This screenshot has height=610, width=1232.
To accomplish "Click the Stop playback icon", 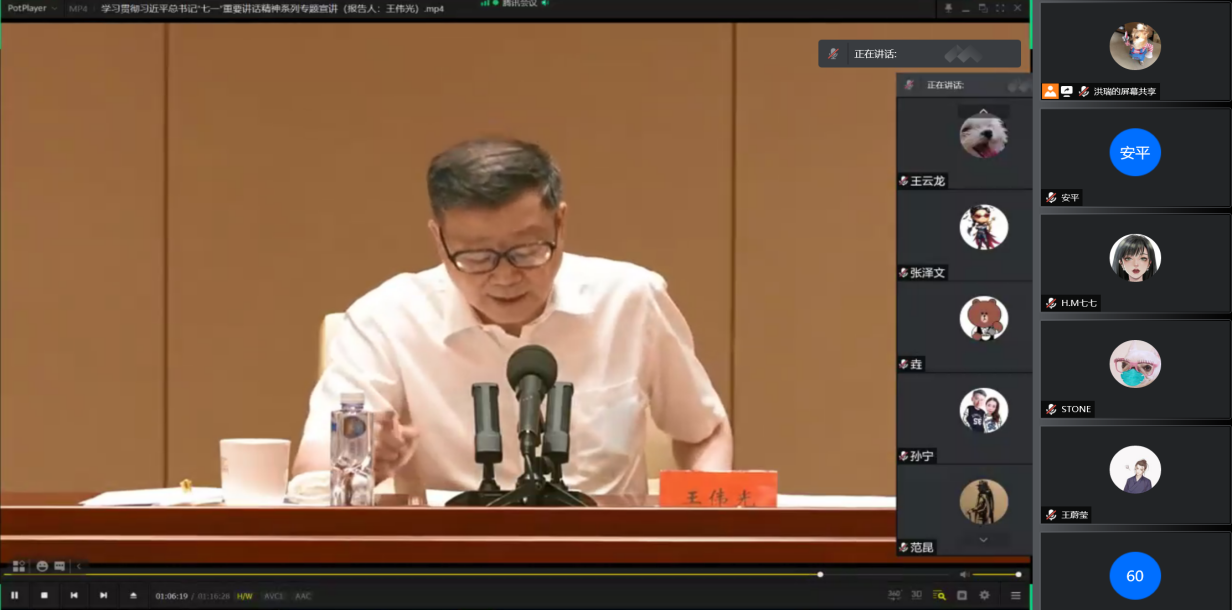I will pyautogui.click(x=42, y=595).
